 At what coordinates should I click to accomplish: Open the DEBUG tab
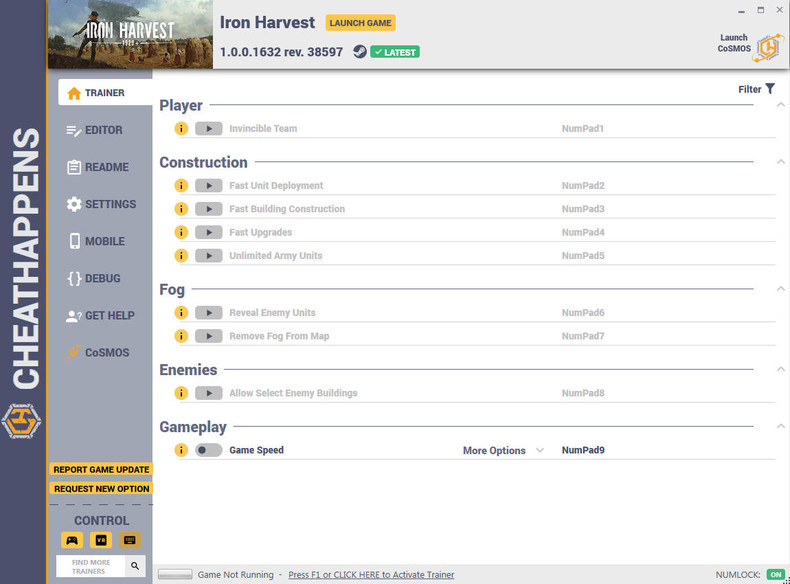94,278
